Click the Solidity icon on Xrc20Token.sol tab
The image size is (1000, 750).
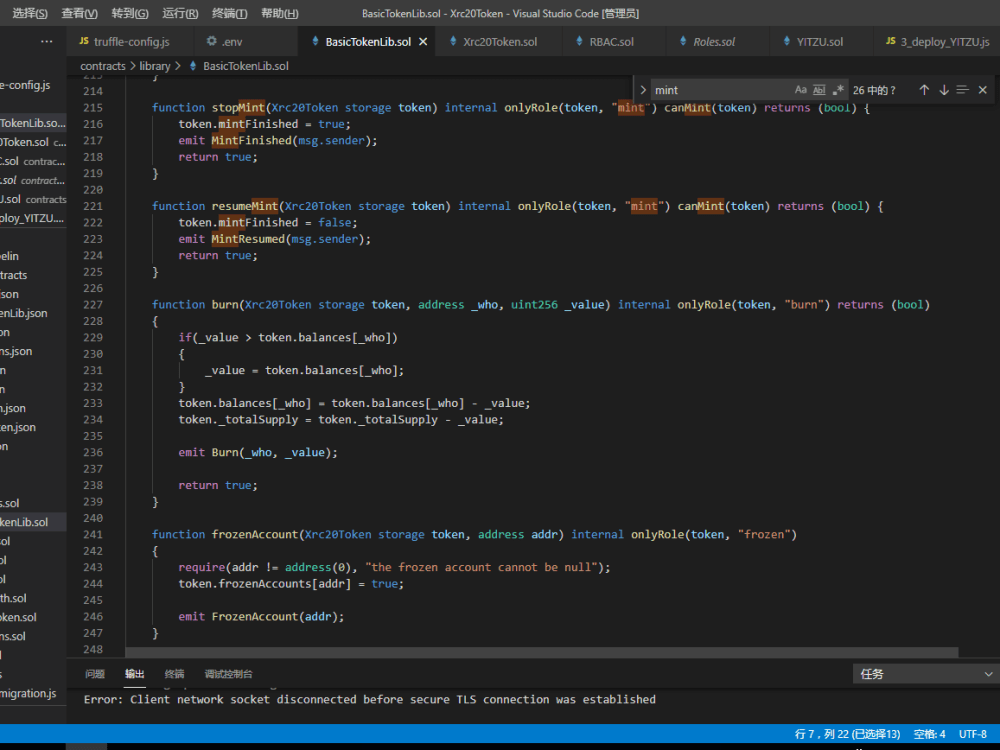pos(453,41)
